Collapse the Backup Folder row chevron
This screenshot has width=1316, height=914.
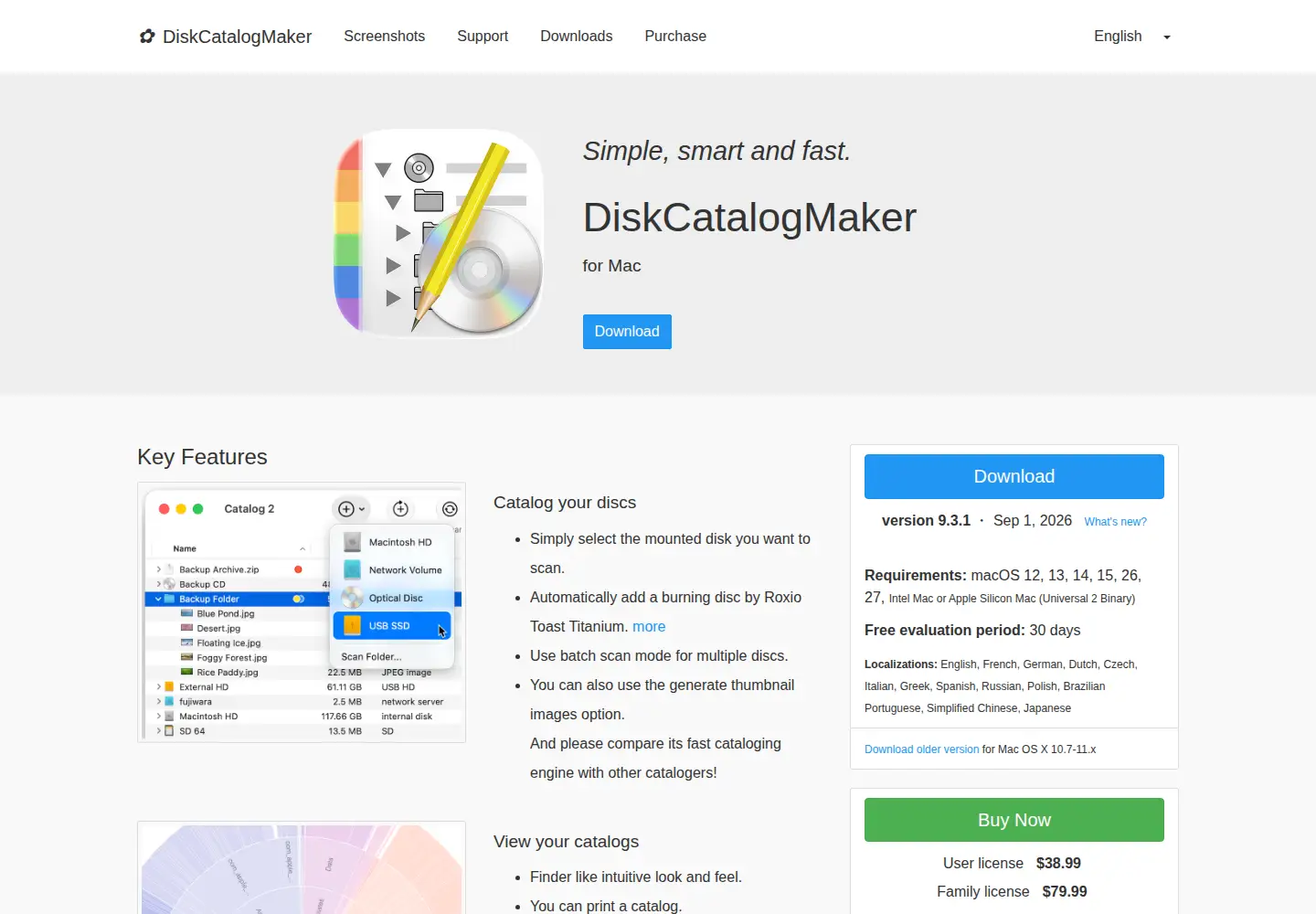(159, 600)
